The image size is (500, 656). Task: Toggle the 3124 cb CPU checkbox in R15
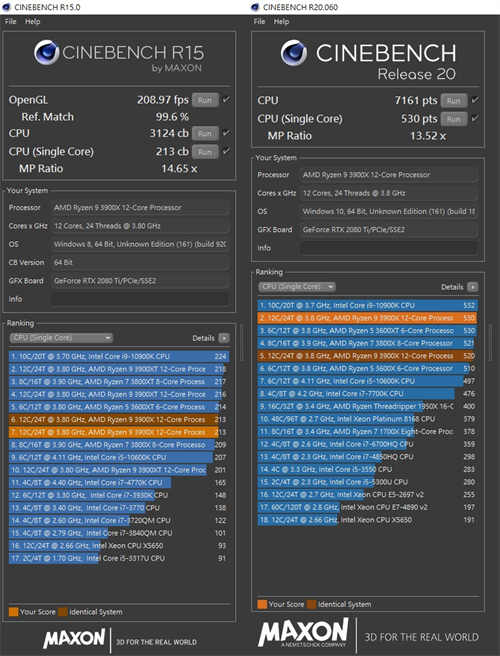click(226, 133)
